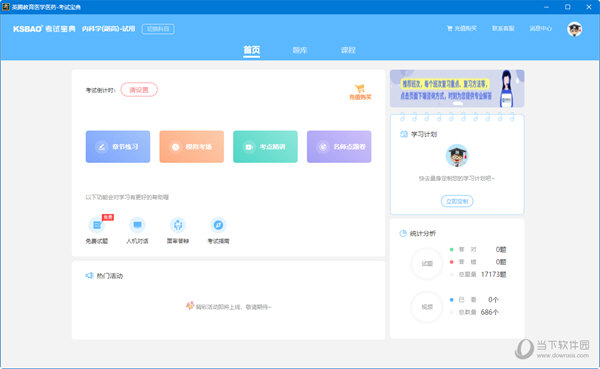Open the green 考点精讲 video lecture card

265,147
